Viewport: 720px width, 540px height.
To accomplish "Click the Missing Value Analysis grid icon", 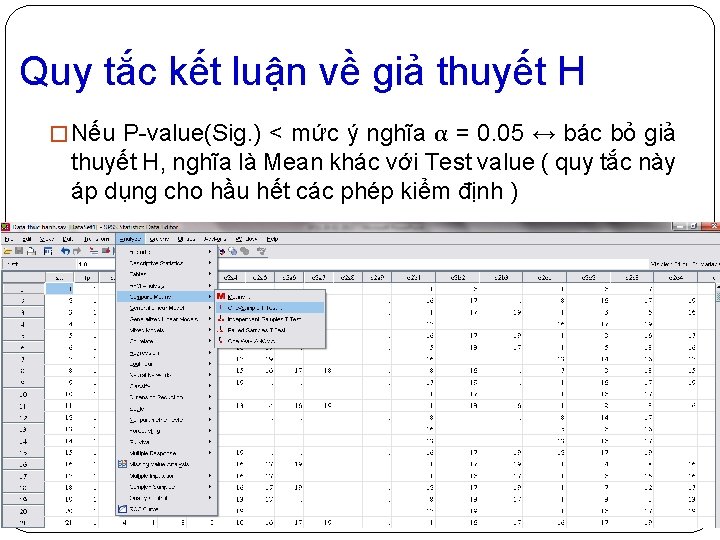I will click(122, 464).
